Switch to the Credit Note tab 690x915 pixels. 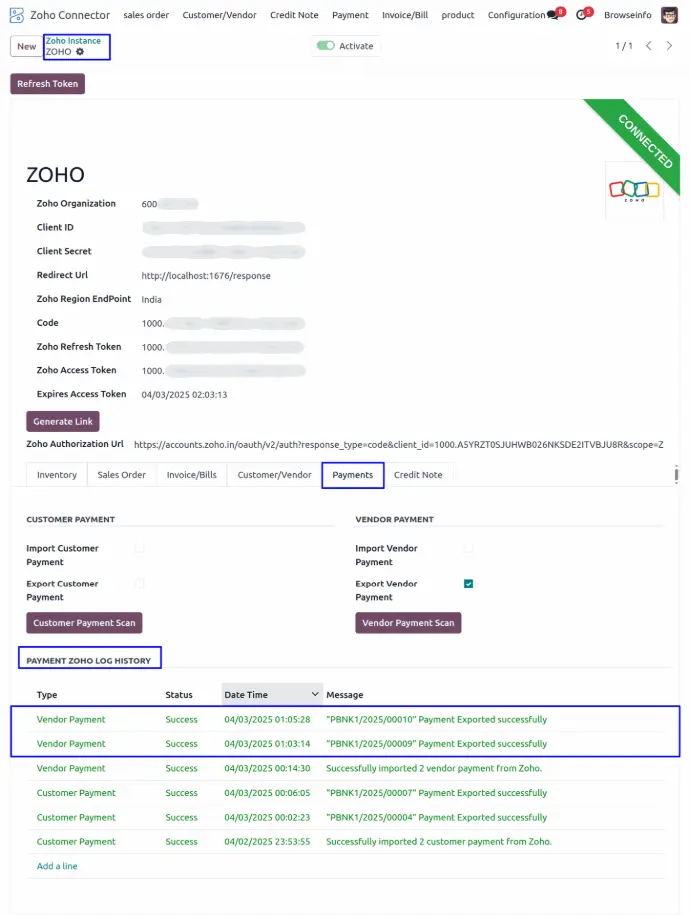[x=418, y=475]
